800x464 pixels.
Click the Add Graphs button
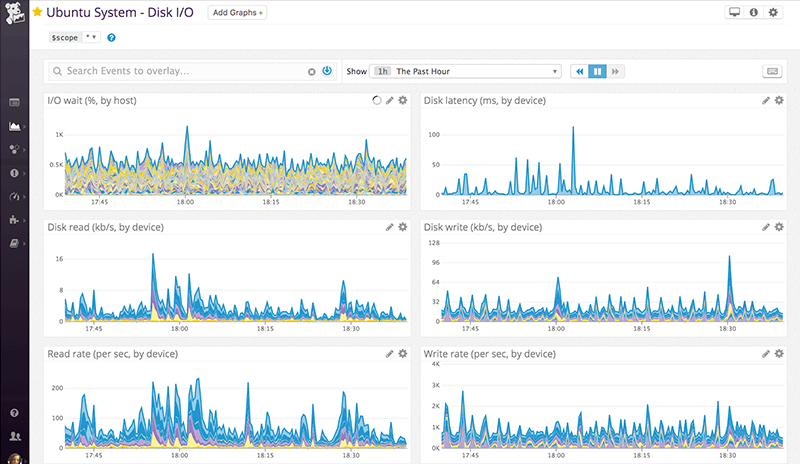237,13
